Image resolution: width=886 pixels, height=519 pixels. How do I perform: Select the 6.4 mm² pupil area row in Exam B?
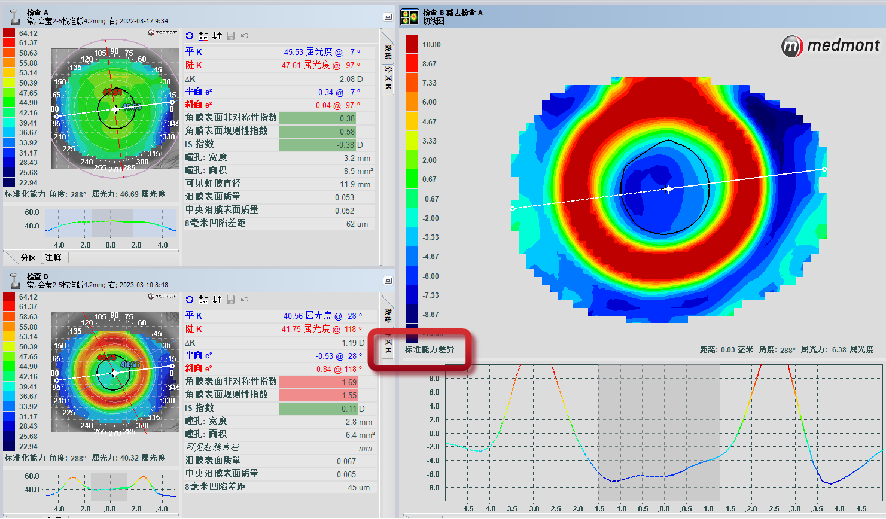click(279, 435)
